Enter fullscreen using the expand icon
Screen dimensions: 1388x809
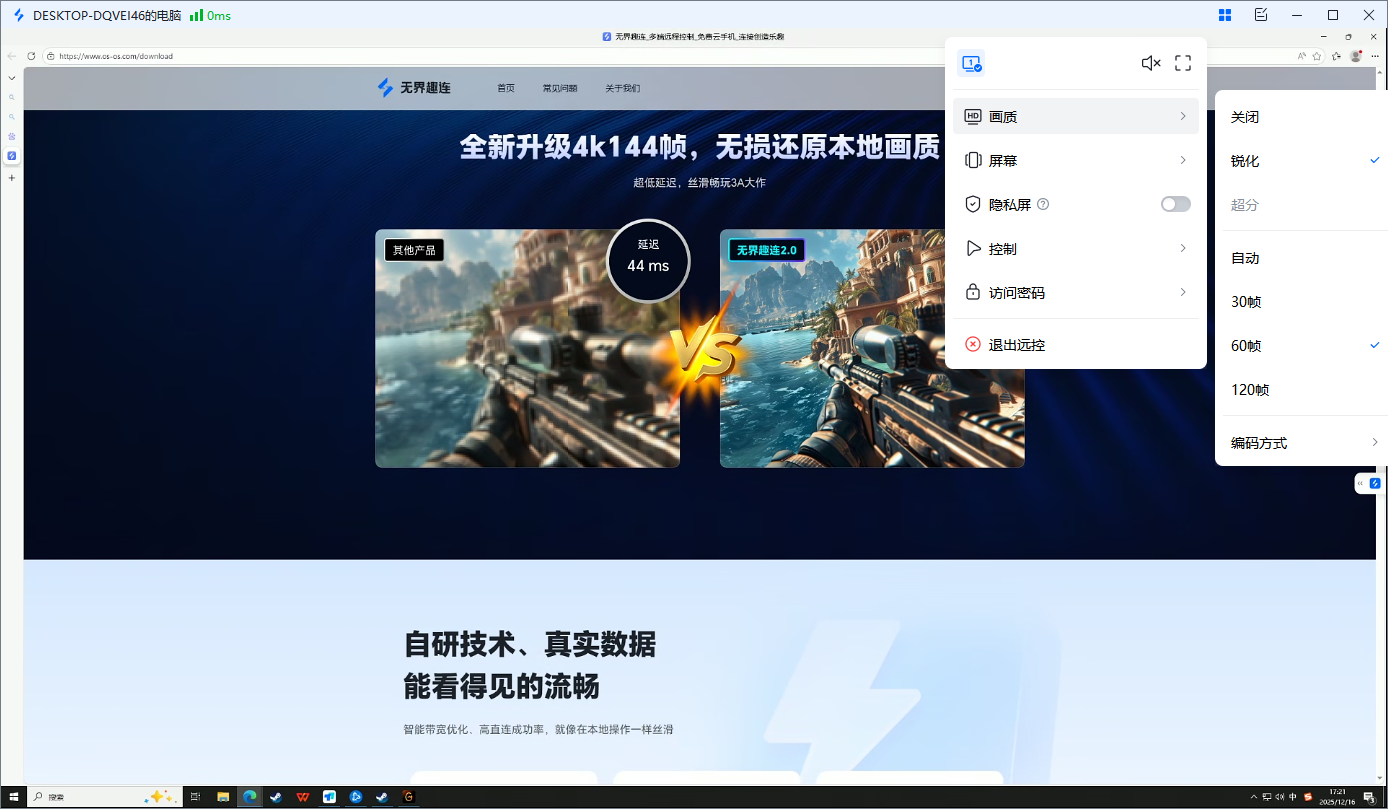click(x=1183, y=62)
